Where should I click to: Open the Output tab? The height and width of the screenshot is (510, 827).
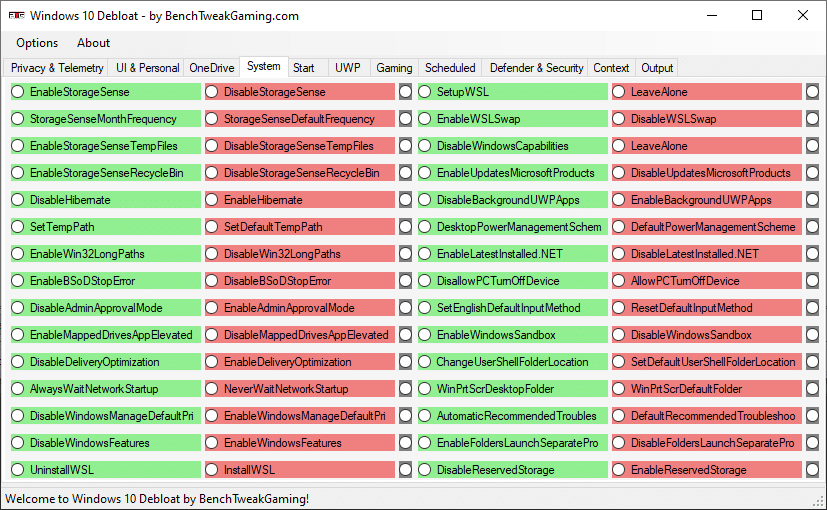click(657, 68)
